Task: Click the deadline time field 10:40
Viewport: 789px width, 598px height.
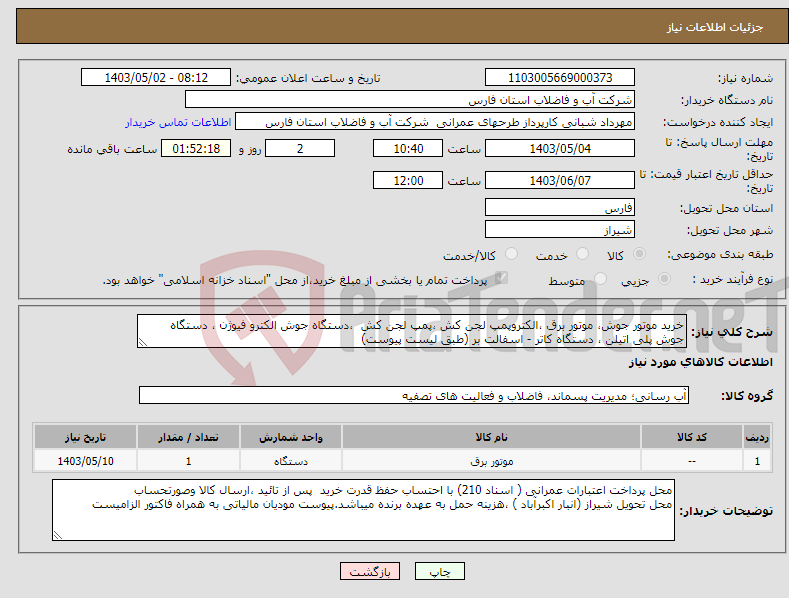Action: [x=408, y=148]
